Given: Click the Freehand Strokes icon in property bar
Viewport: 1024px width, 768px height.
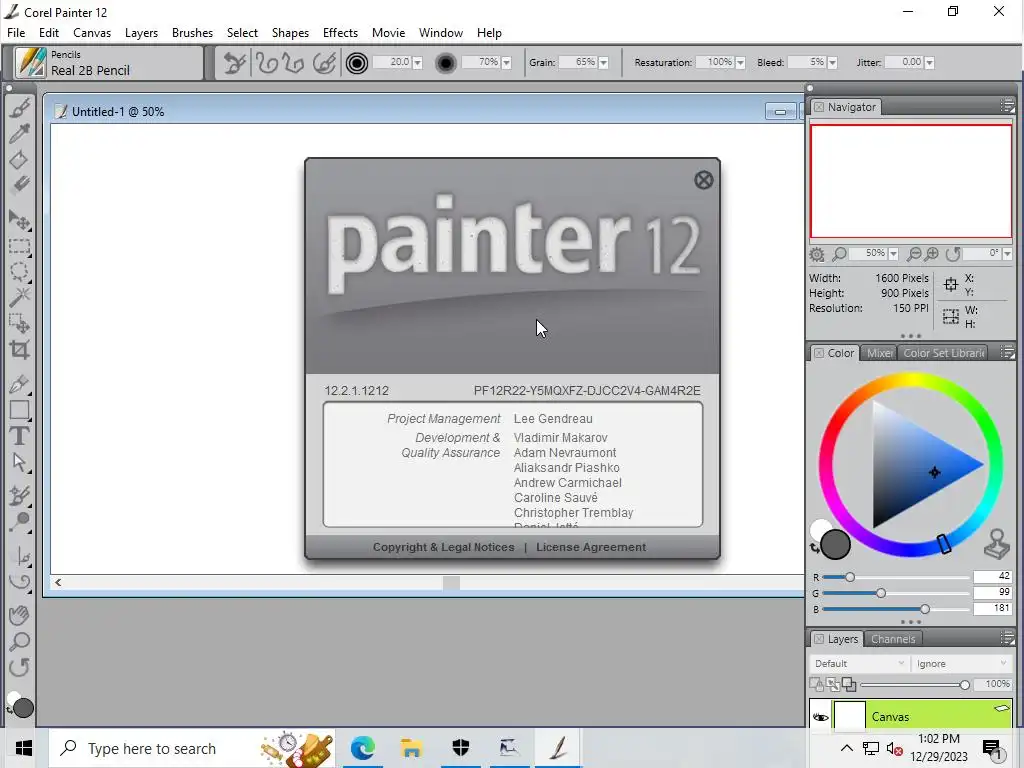Looking at the screenshot, I should (x=266, y=63).
